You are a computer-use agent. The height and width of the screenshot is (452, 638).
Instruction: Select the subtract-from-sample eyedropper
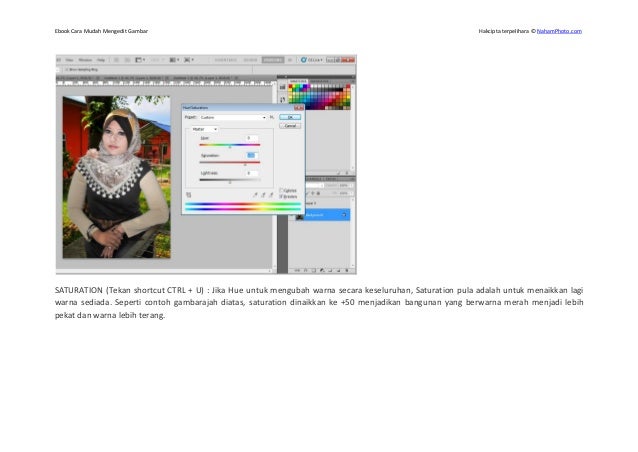pyautogui.click(x=271, y=195)
